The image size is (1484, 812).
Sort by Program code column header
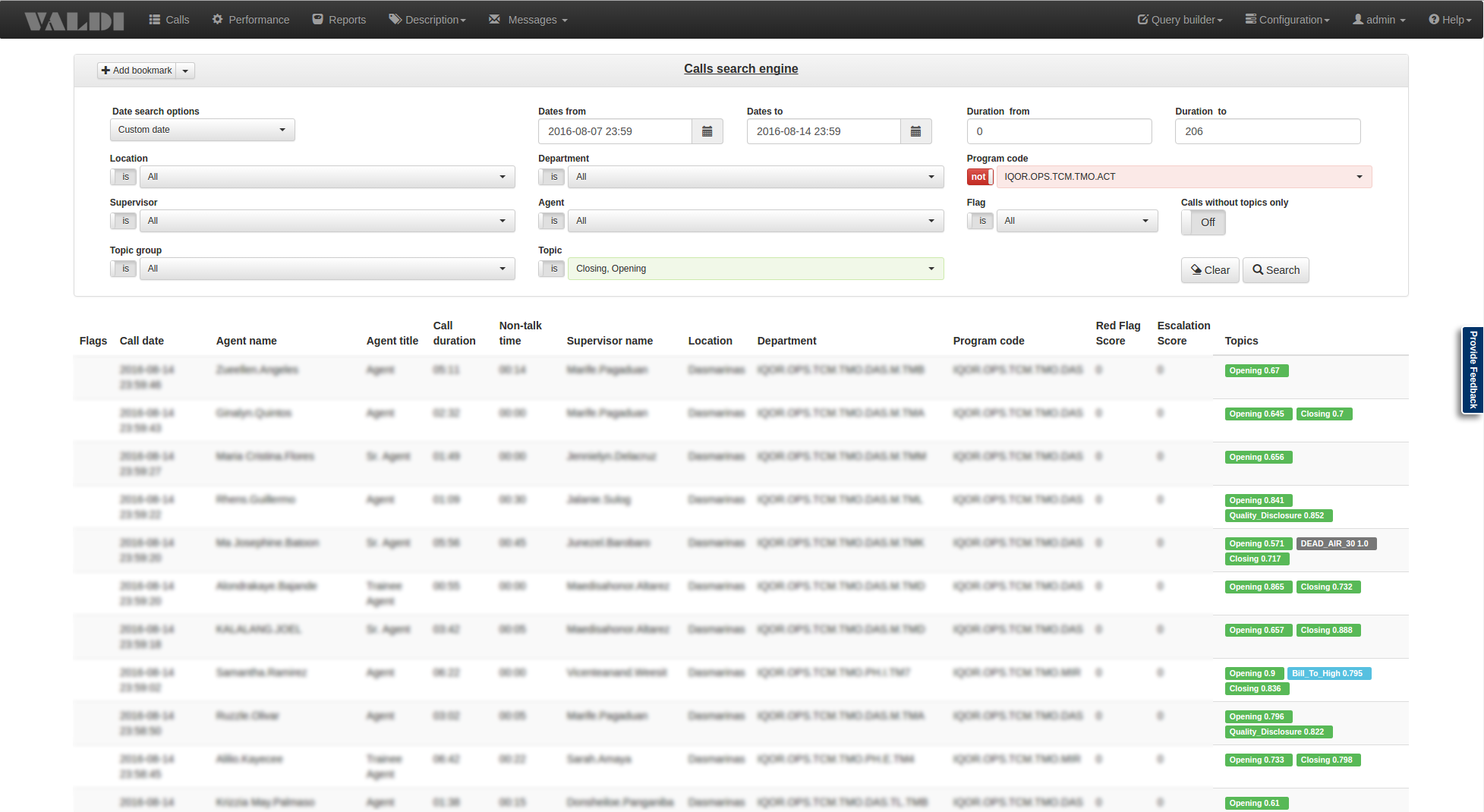click(988, 341)
